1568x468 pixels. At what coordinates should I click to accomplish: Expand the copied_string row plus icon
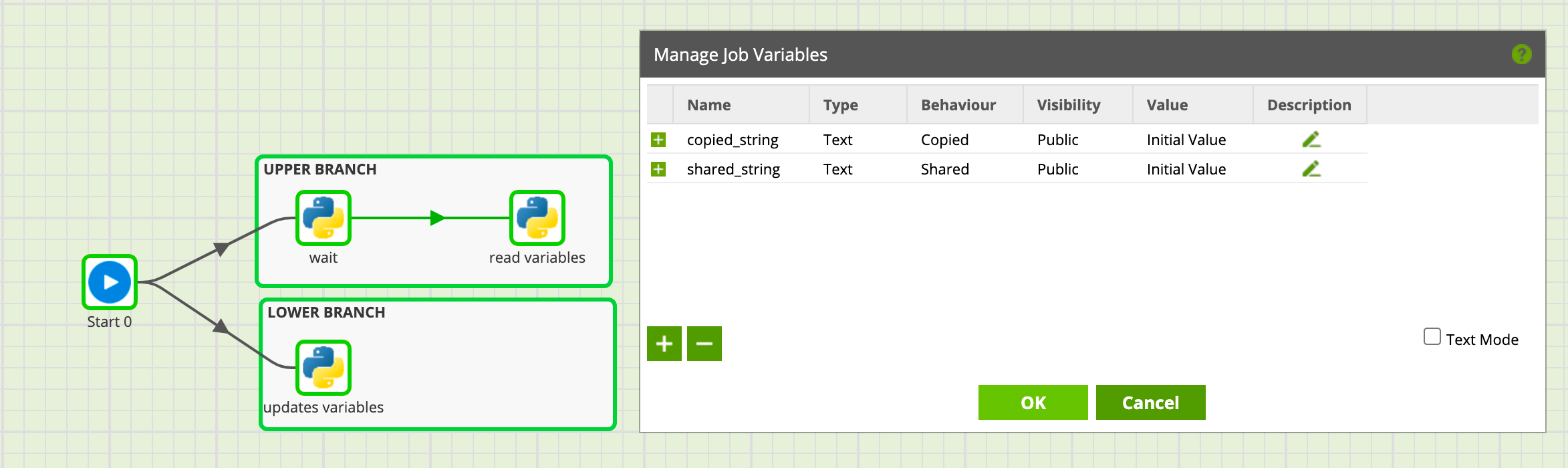point(658,140)
